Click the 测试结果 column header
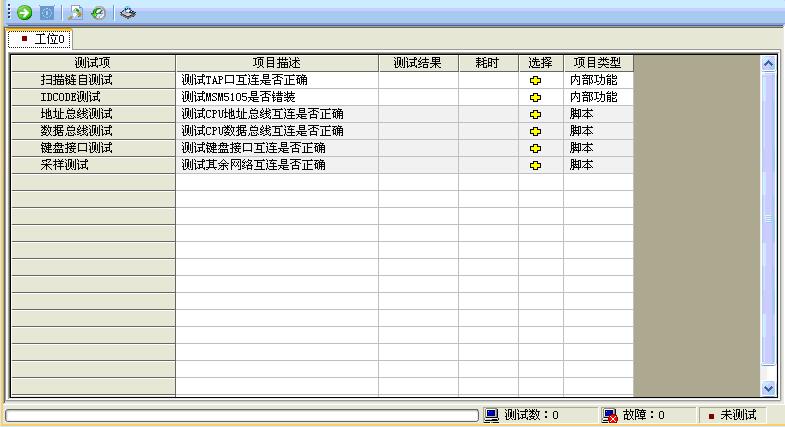This screenshot has height=427, width=785. tap(418, 63)
